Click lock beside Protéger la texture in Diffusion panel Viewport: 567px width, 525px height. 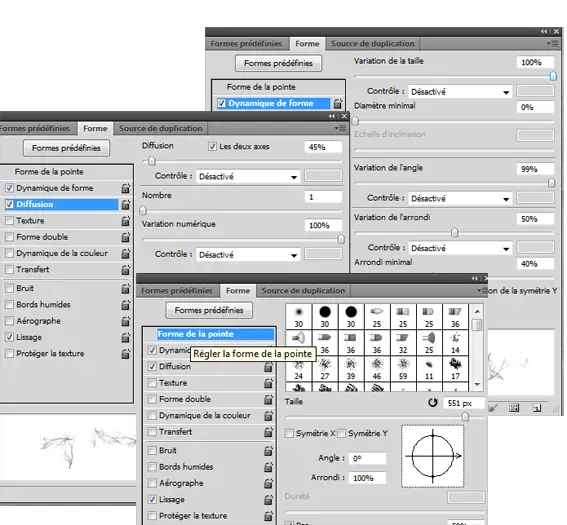click(x=125, y=353)
